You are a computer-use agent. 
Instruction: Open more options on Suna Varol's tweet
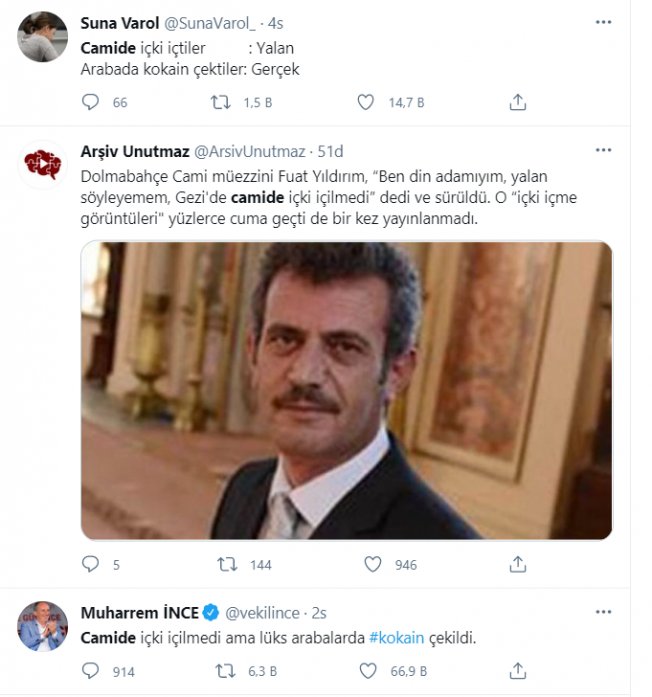603,22
